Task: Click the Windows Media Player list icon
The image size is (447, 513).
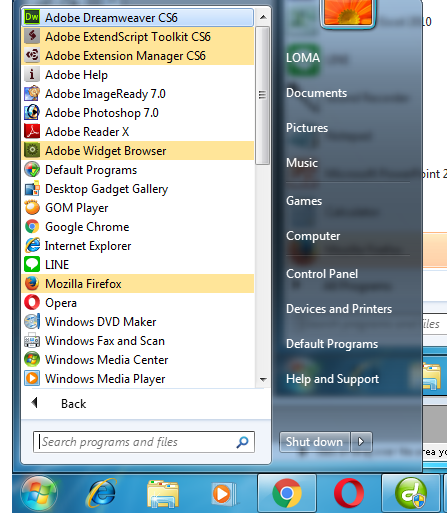Action: tap(32, 378)
